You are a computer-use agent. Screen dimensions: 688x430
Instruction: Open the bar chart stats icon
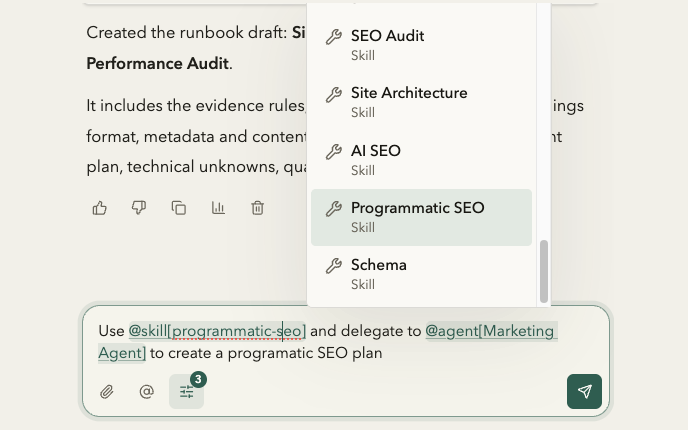pyautogui.click(x=218, y=208)
